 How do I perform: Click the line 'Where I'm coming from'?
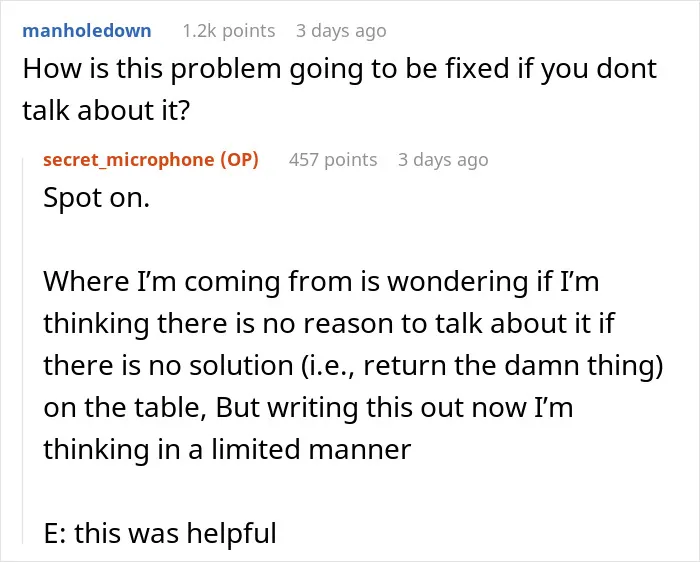(321, 283)
